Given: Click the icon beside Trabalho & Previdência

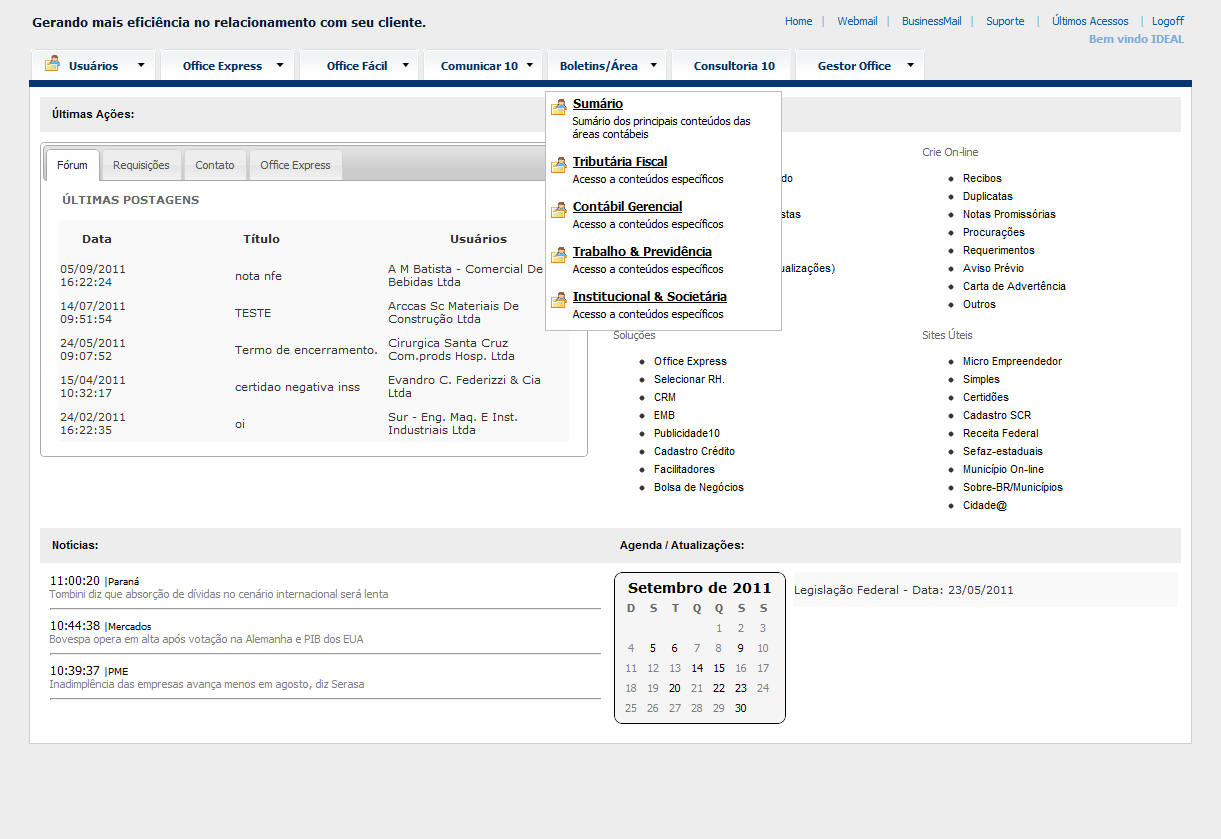Looking at the screenshot, I should pyautogui.click(x=559, y=255).
